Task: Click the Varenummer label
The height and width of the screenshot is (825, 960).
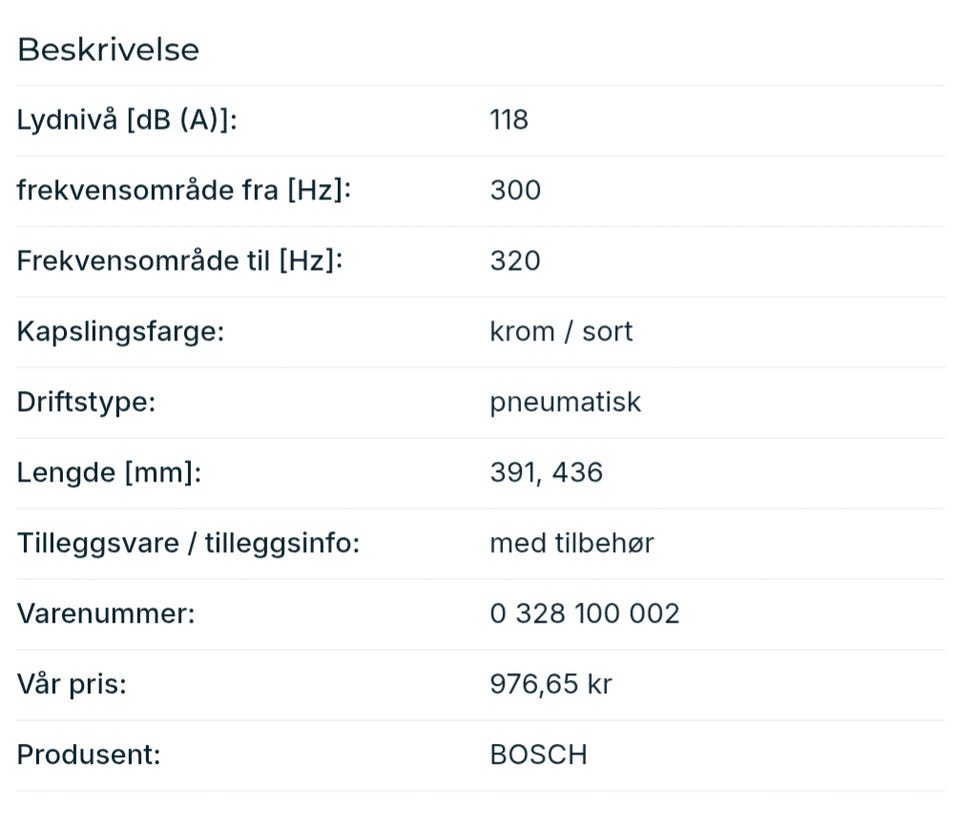Action: point(106,613)
